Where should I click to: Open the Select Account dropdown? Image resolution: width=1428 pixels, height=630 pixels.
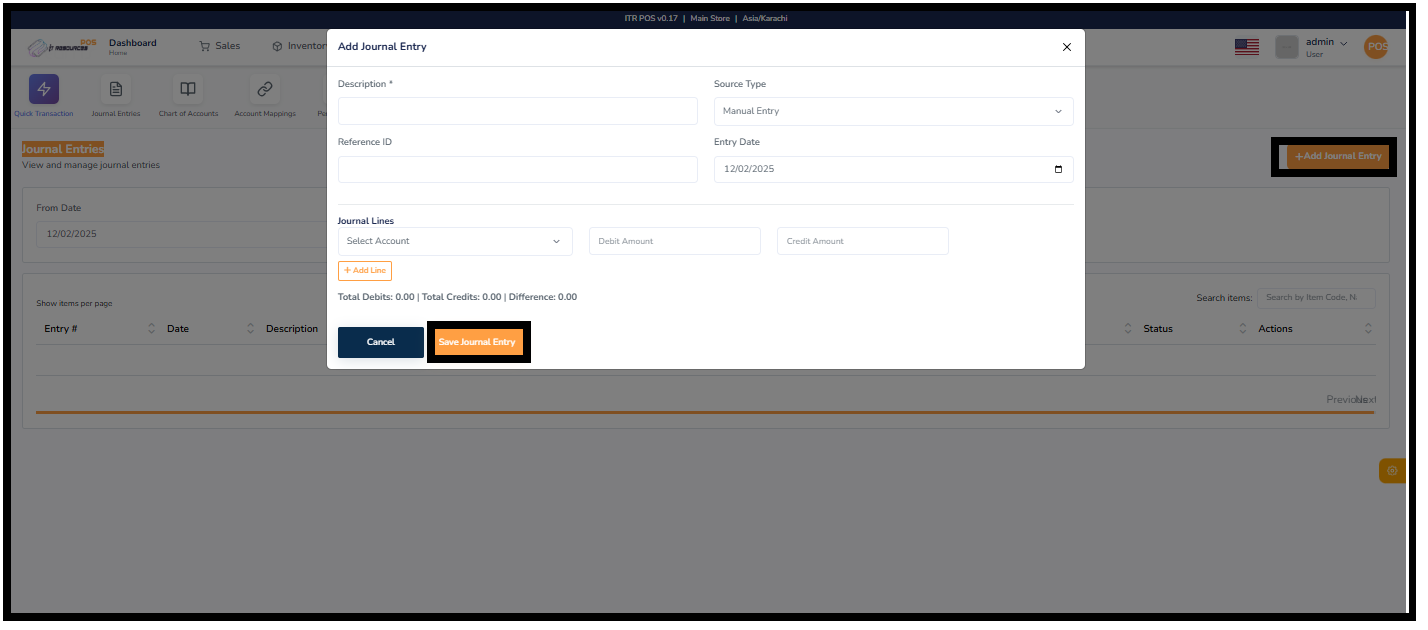[x=454, y=241]
